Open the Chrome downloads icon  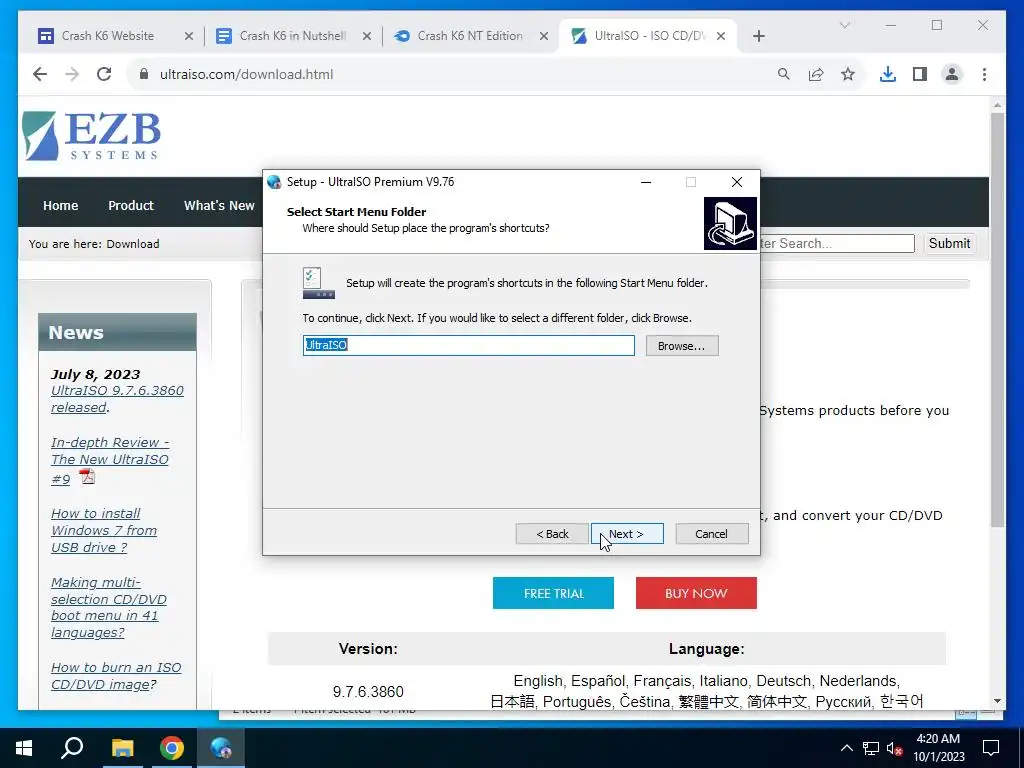pos(888,74)
